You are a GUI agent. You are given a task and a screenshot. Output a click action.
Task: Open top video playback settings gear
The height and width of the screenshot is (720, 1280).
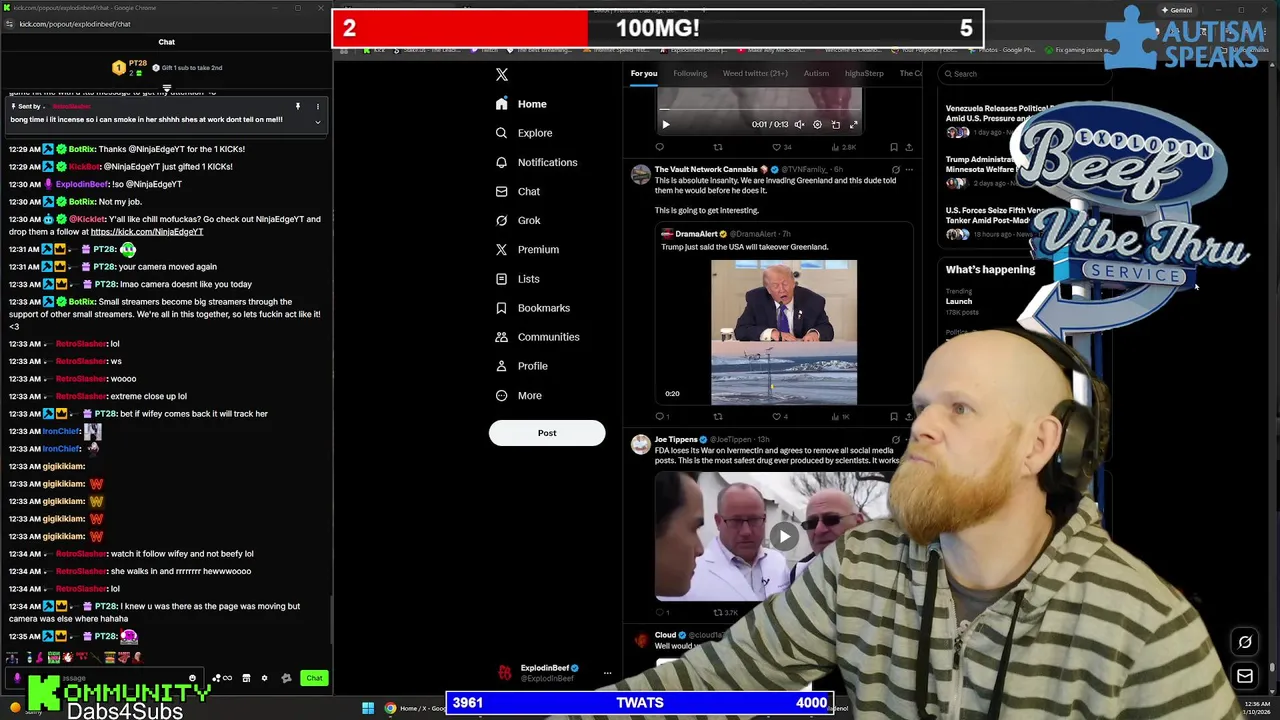click(x=817, y=125)
